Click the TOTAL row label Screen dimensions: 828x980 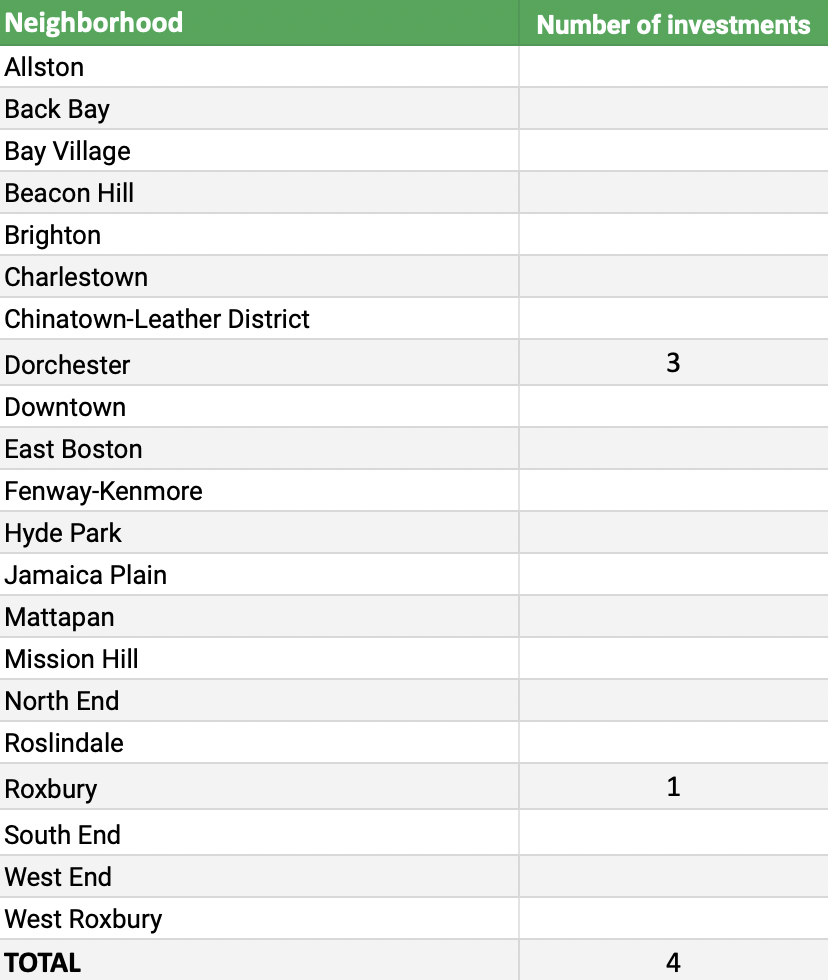pos(42,962)
